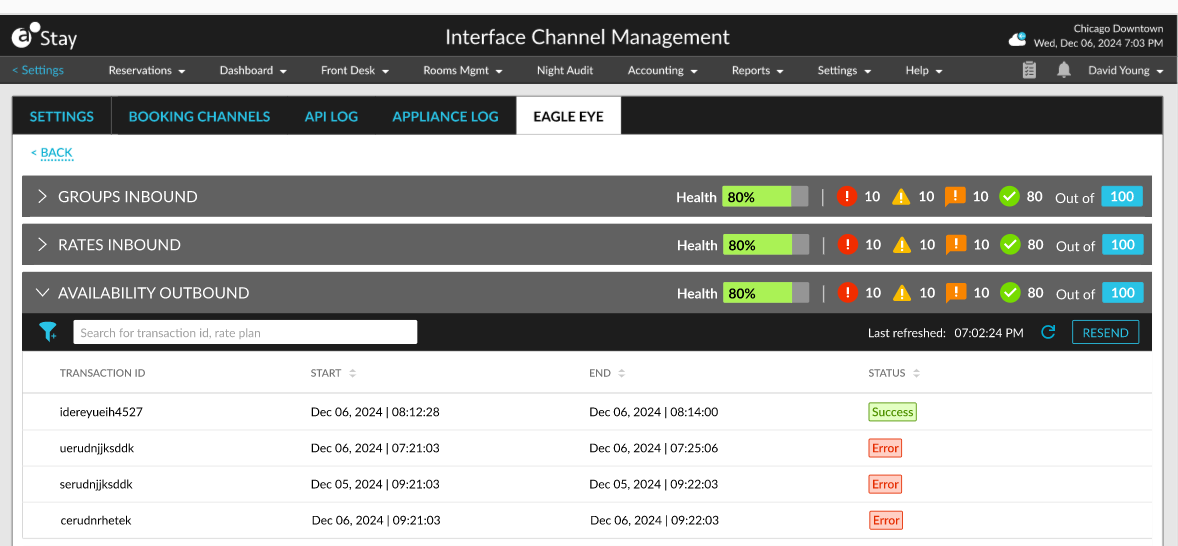Click the < Settings breadcrumb link

[x=38, y=71]
